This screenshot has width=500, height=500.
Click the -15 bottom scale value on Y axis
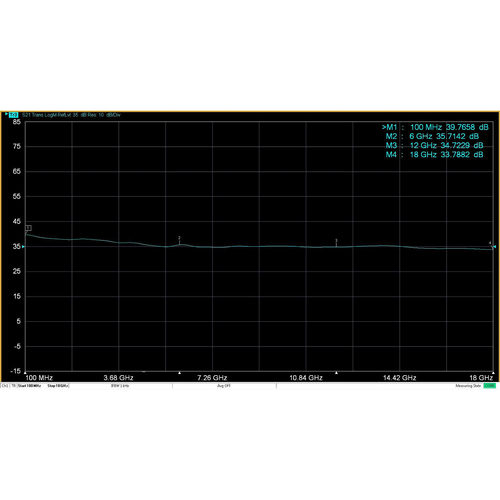tap(15, 371)
